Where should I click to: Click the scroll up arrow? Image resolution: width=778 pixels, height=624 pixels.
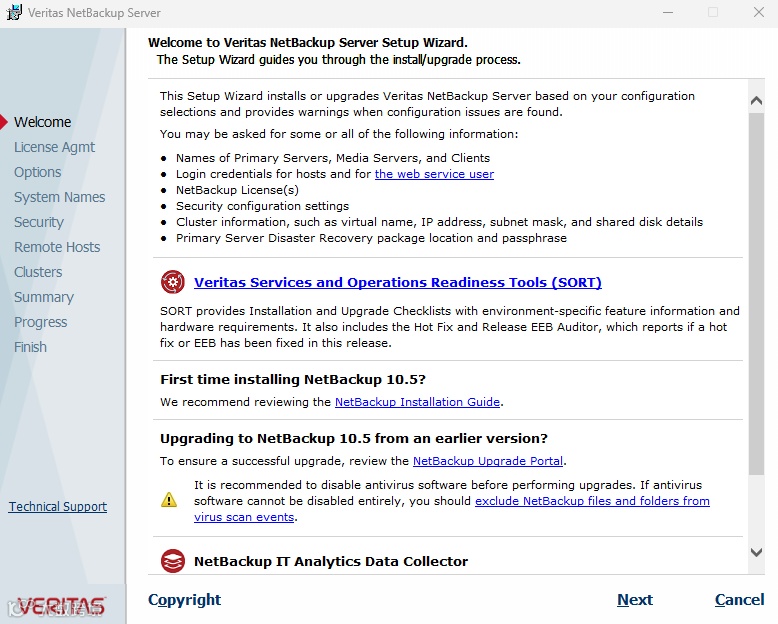(756, 101)
